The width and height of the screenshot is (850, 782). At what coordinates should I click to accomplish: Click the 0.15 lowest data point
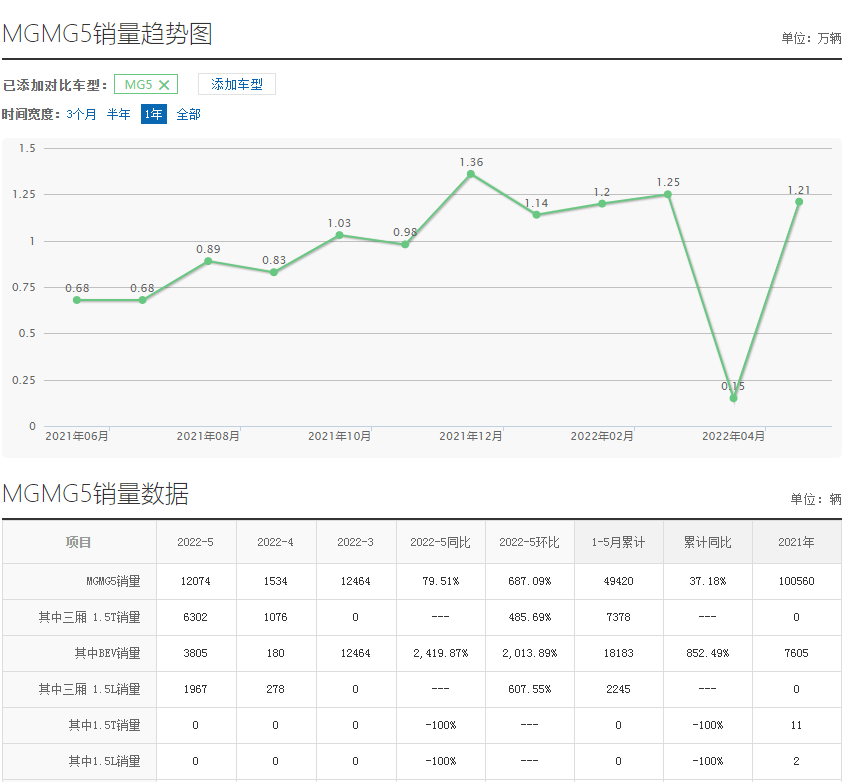point(733,398)
